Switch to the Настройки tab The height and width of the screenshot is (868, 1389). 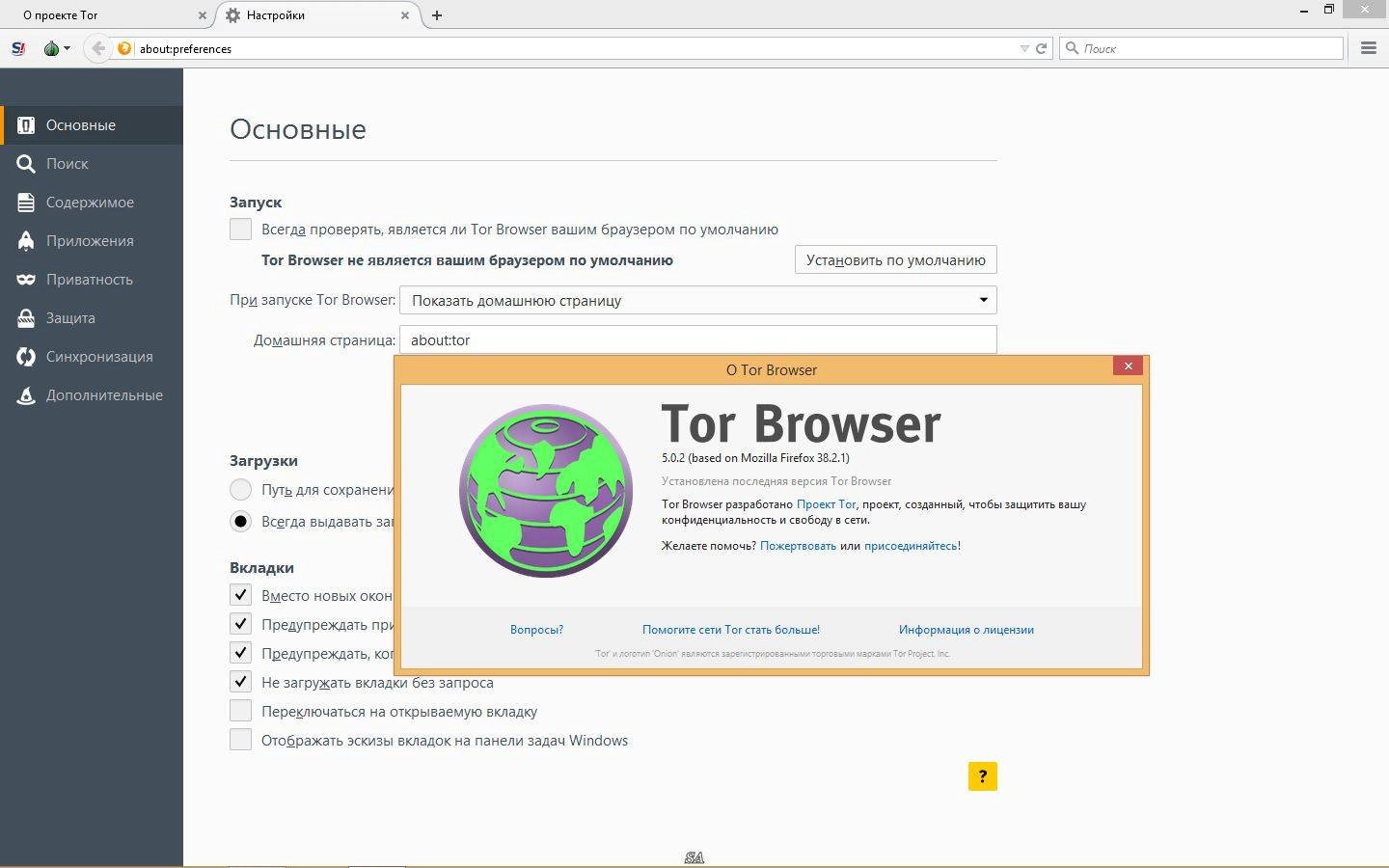point(314,15)
